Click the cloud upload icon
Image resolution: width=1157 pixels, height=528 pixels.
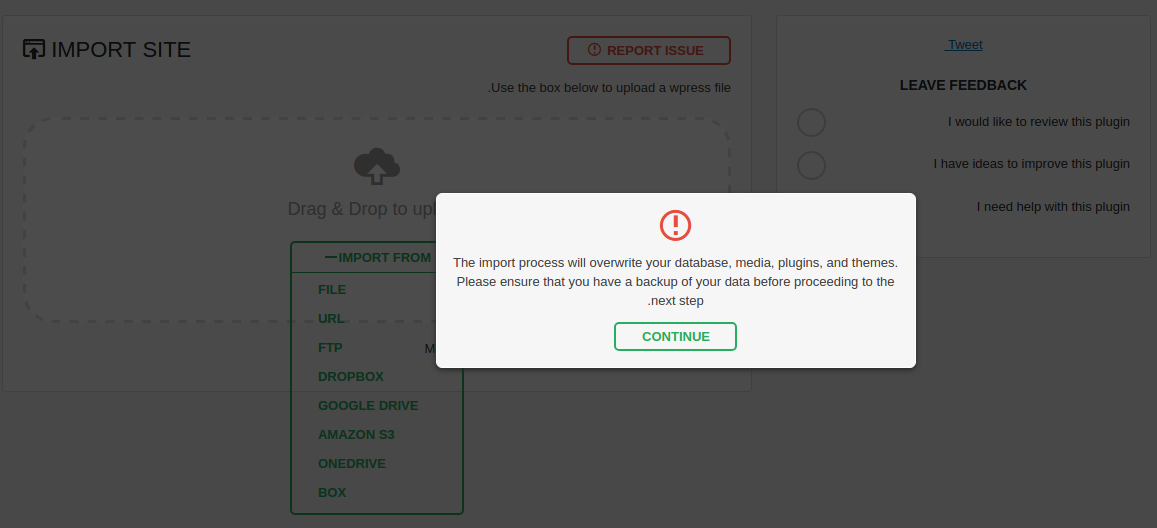pyautogui.click(x=377, y=166)
